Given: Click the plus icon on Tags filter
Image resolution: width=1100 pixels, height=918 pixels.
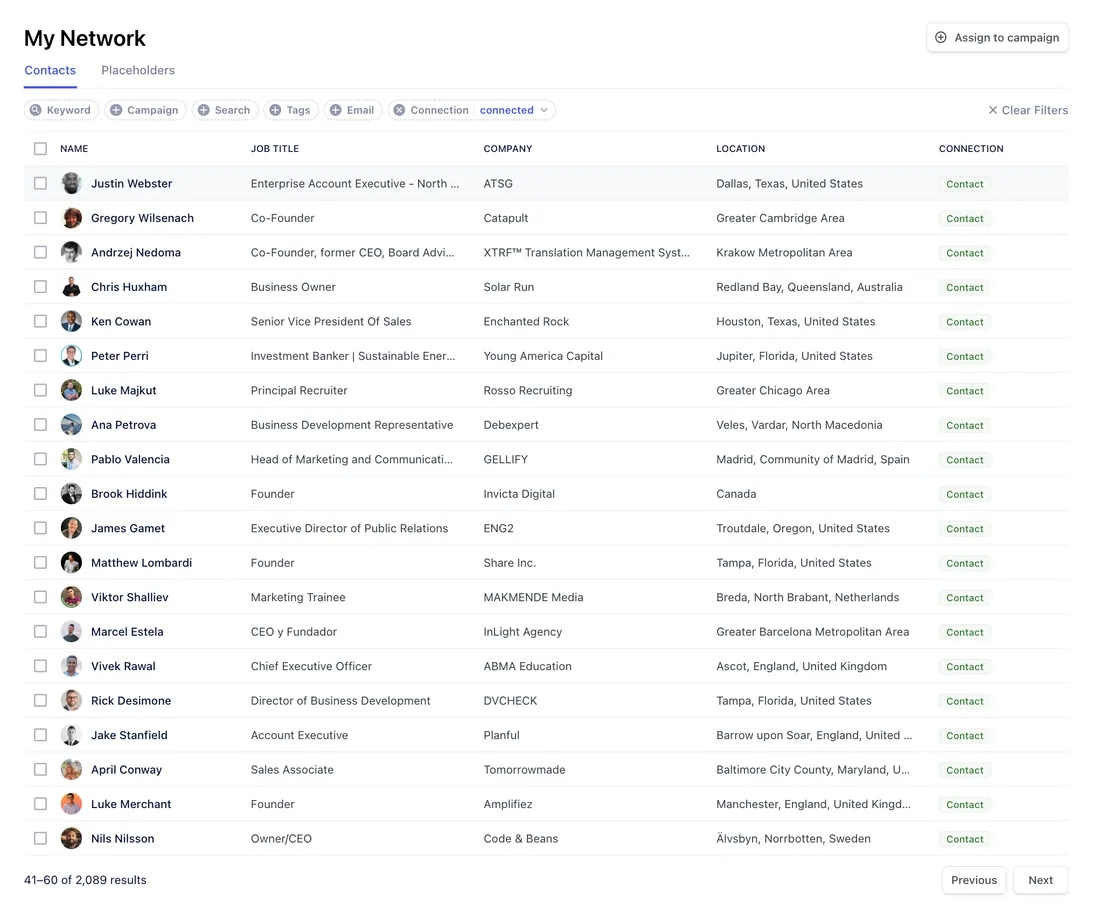Looking at the screenshot, I should pyautogui.click(x=276, y=110).
